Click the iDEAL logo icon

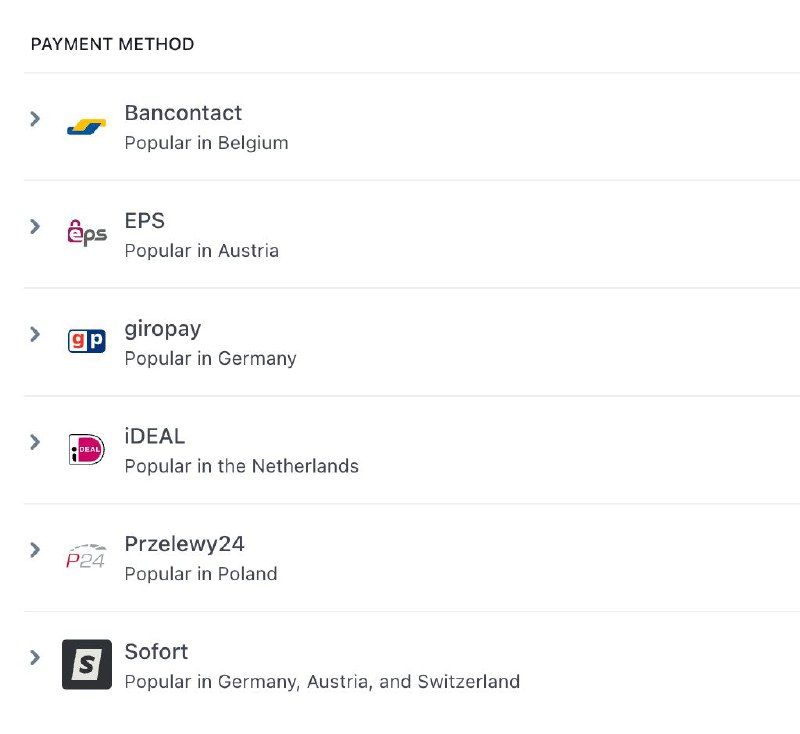(x=86, y=449)
